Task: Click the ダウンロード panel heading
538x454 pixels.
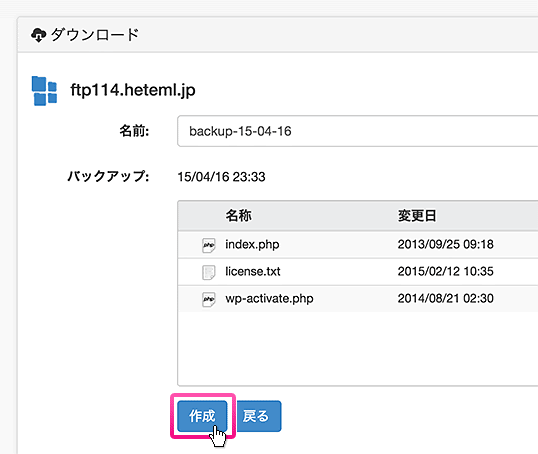Action: pos(95,35)
